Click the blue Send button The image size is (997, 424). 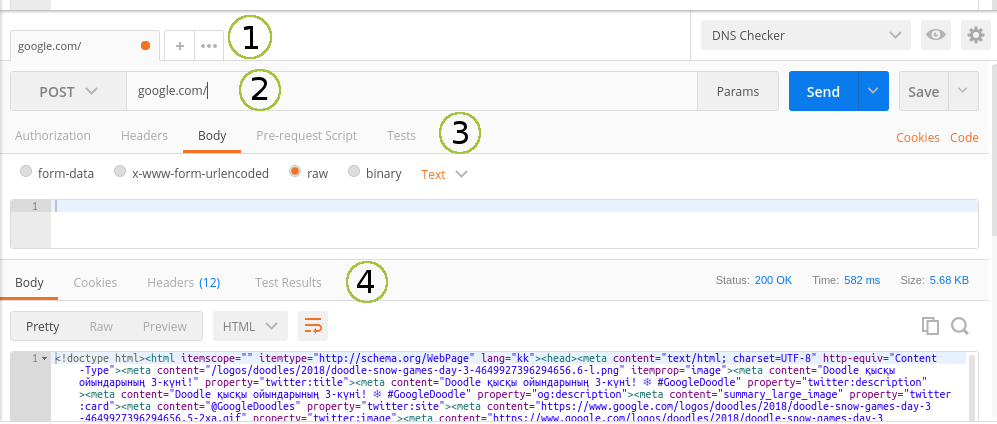pyautogui.click(x=823, y=91)
